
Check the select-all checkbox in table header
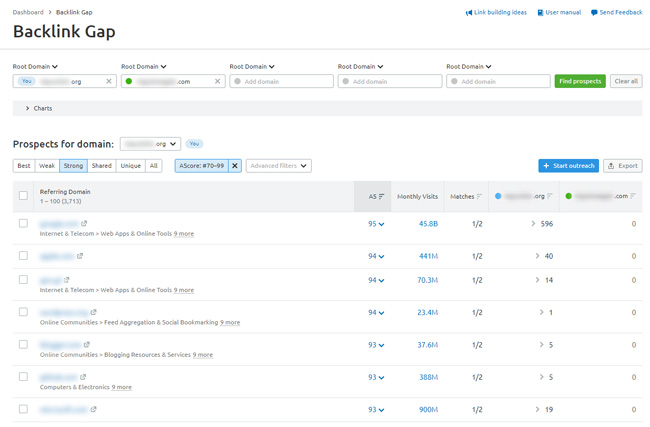point(23,196)
